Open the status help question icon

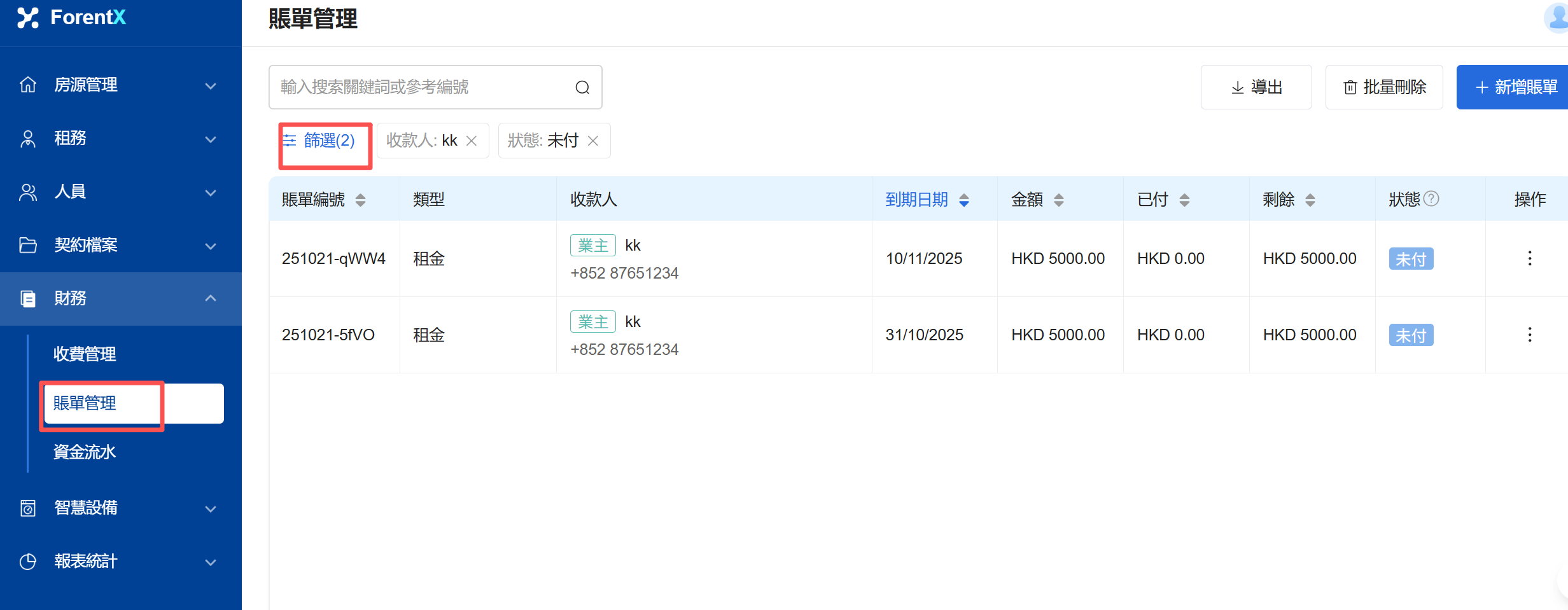pos(1431,199)
